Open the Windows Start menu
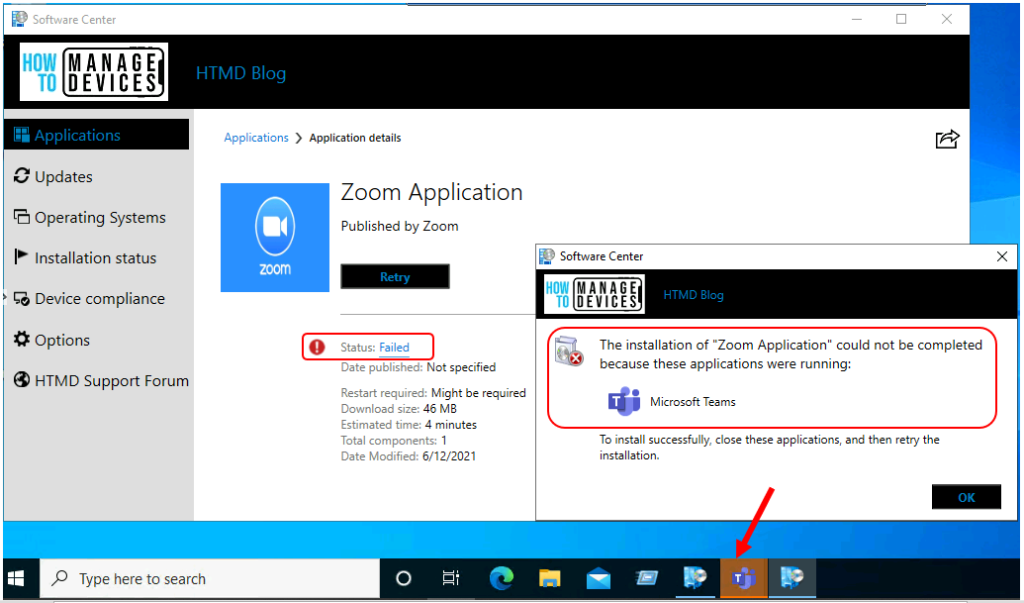Screen dimensions: 1024x603 point(17,579)
